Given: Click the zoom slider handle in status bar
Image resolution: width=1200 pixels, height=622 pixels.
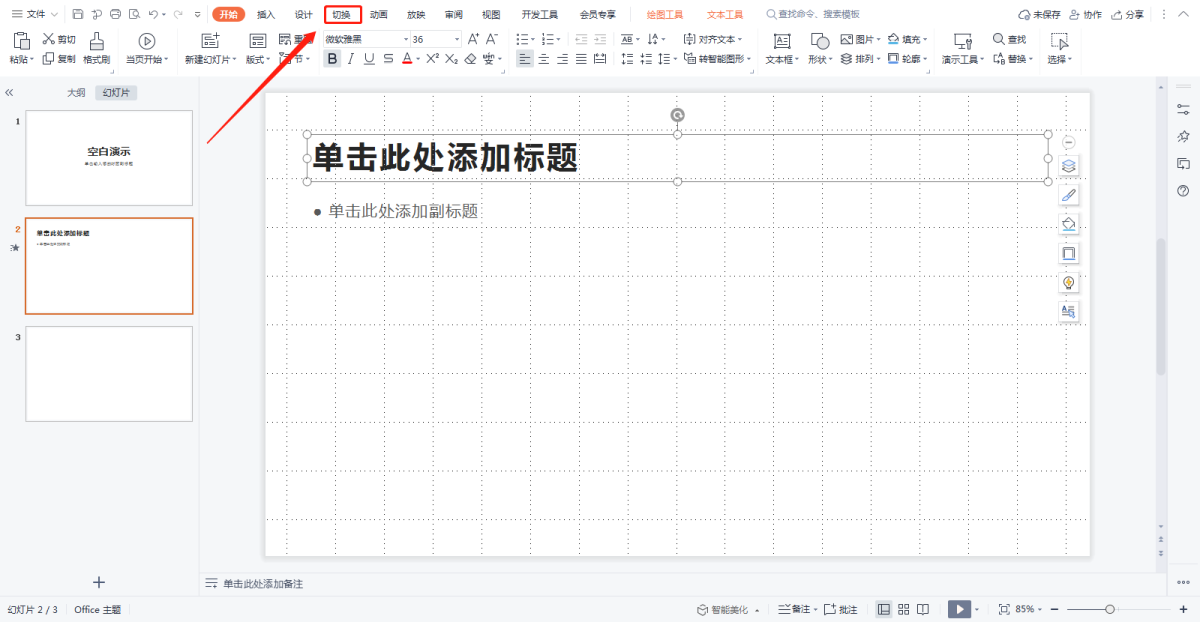Looking at the screenshot, I should tap(1109, 609).
